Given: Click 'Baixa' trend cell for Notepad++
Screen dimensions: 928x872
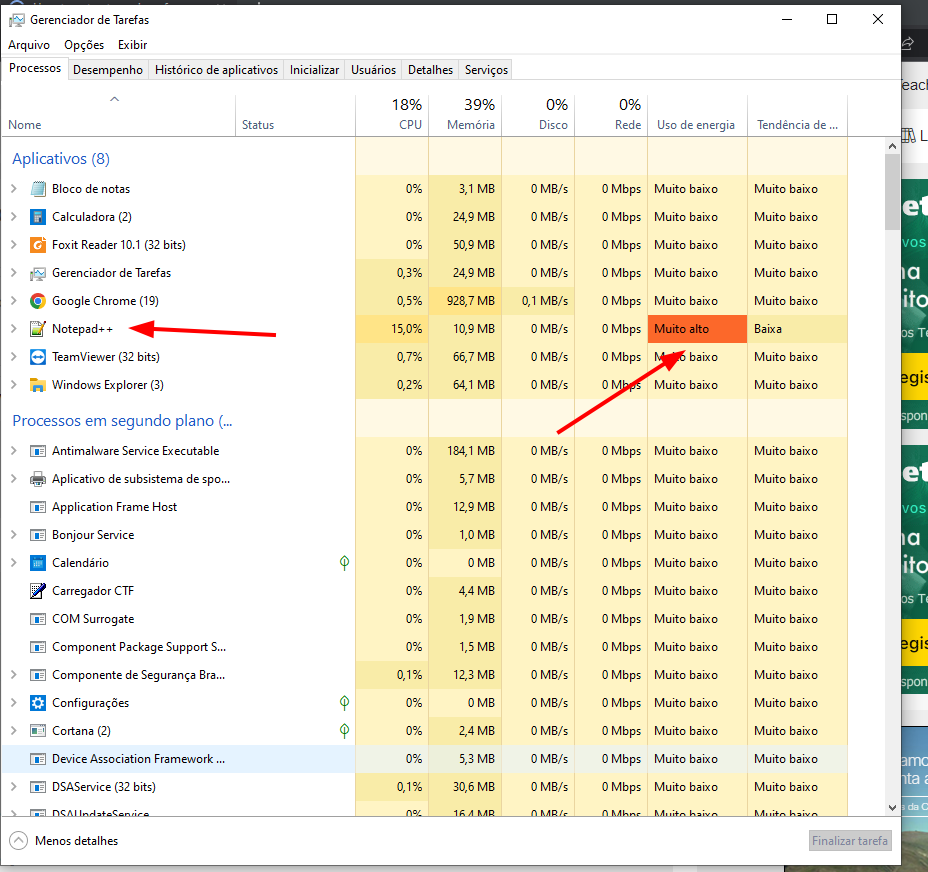Looking at the screenshot, I should (797, 329).
